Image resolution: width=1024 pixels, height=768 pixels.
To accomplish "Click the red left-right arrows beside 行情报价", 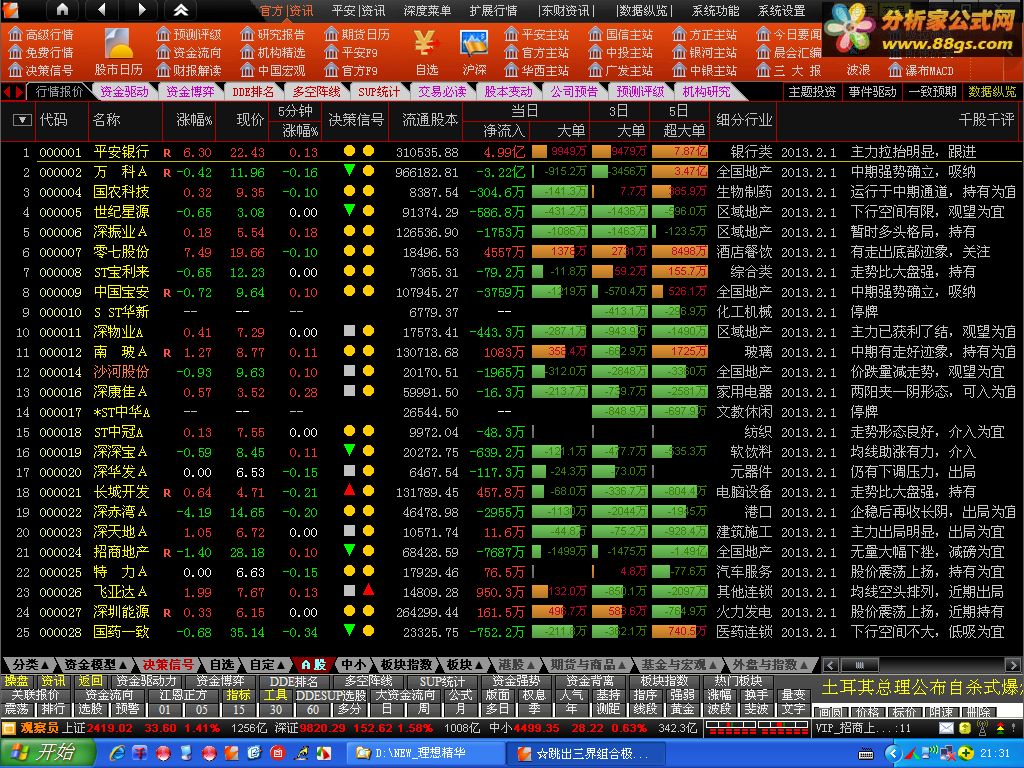I will [x=13, y=92].
